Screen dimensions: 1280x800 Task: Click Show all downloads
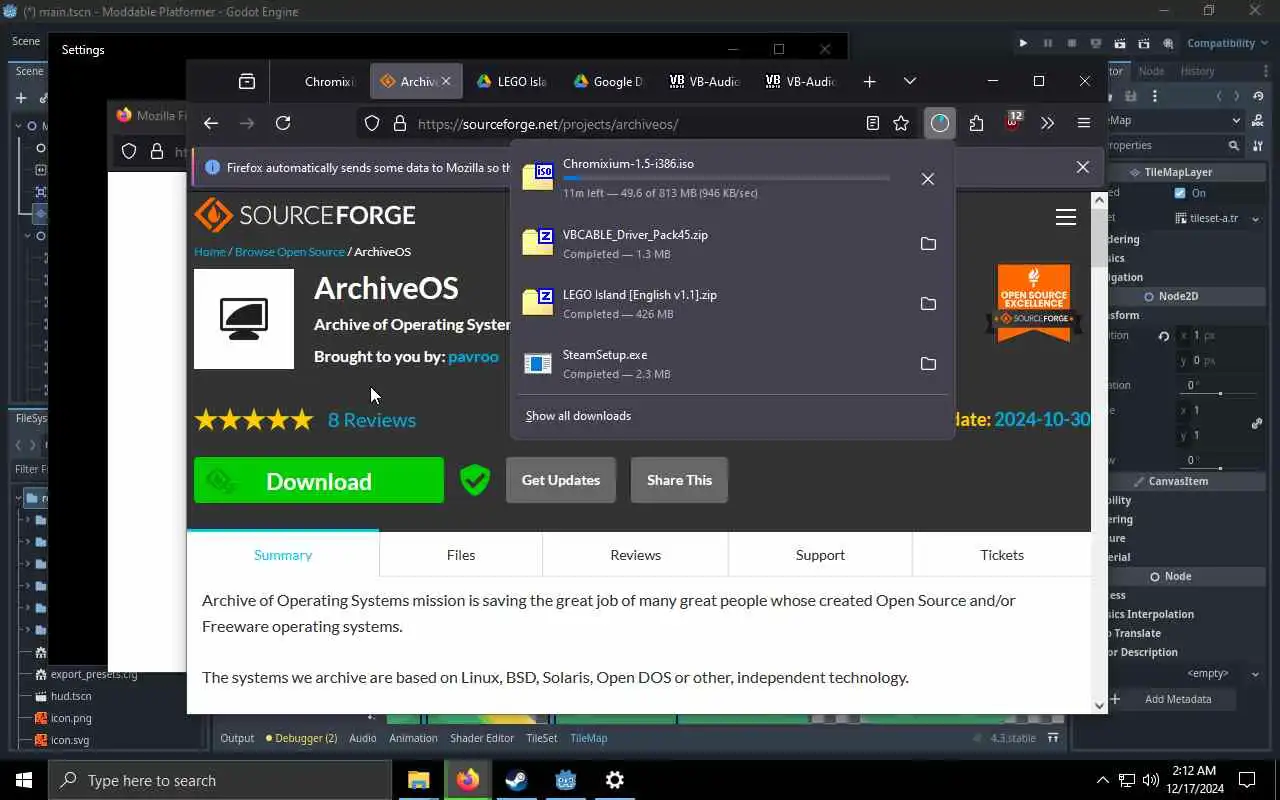[x=578, y=416]
